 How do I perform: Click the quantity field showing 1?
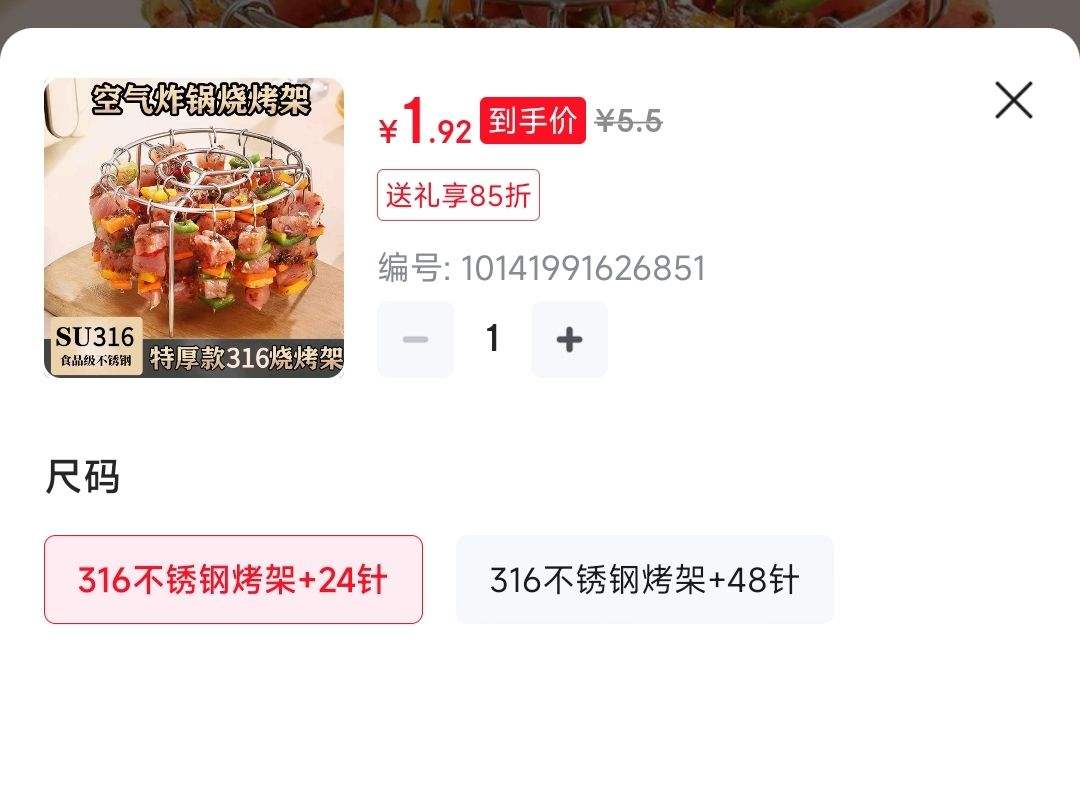click(492, 339)
